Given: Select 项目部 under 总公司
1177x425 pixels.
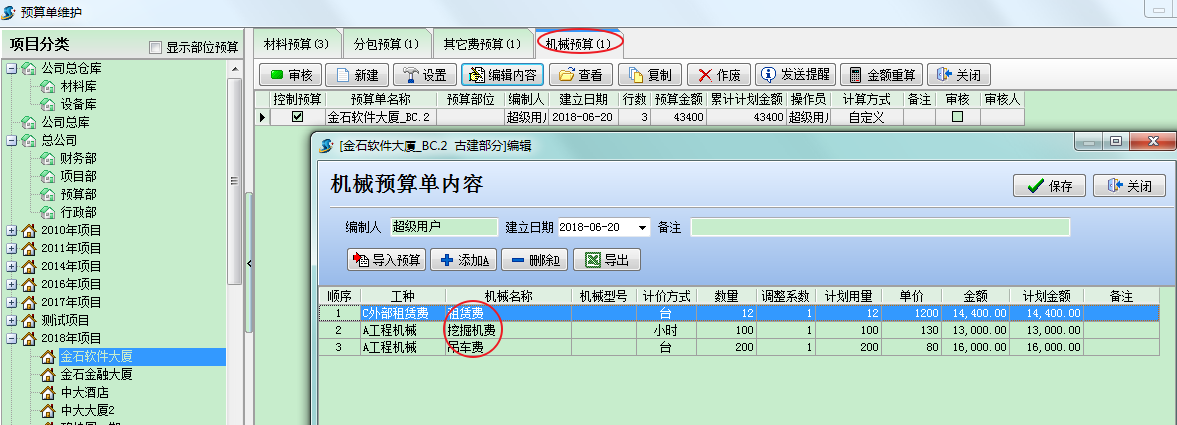Looking at the screenshot, I should coord(78,176).
